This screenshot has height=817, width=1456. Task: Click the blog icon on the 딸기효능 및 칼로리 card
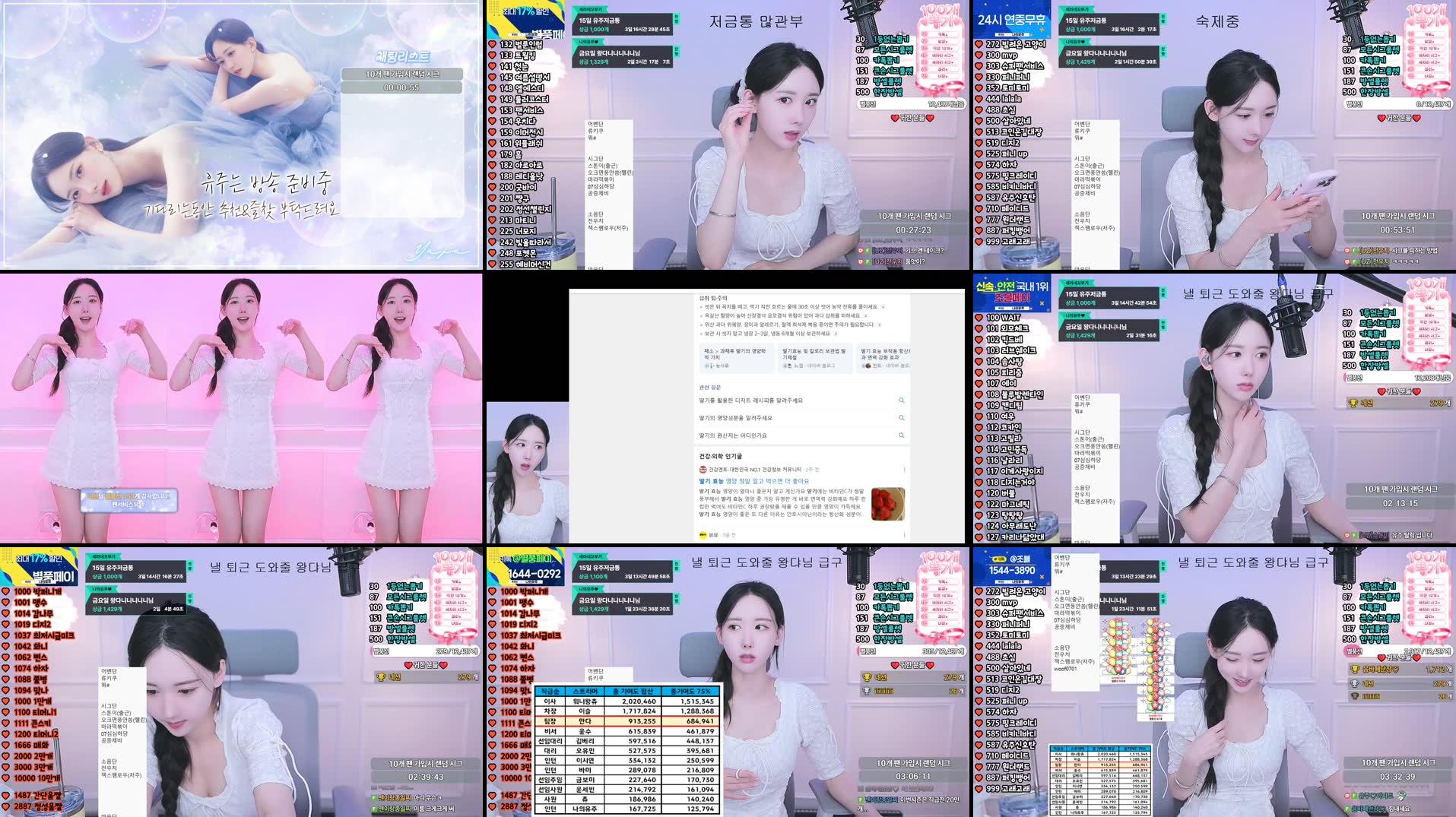(x=788, y=366)
